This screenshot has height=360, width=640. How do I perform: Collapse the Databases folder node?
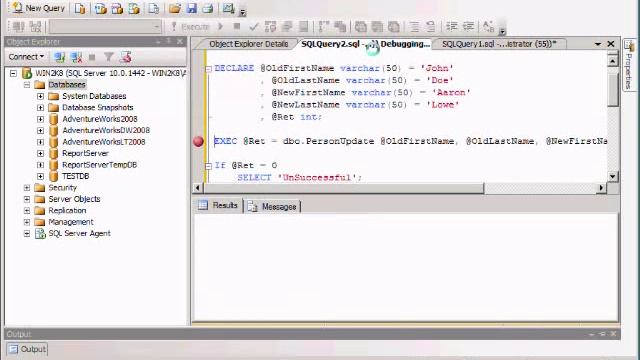[27, 85]
